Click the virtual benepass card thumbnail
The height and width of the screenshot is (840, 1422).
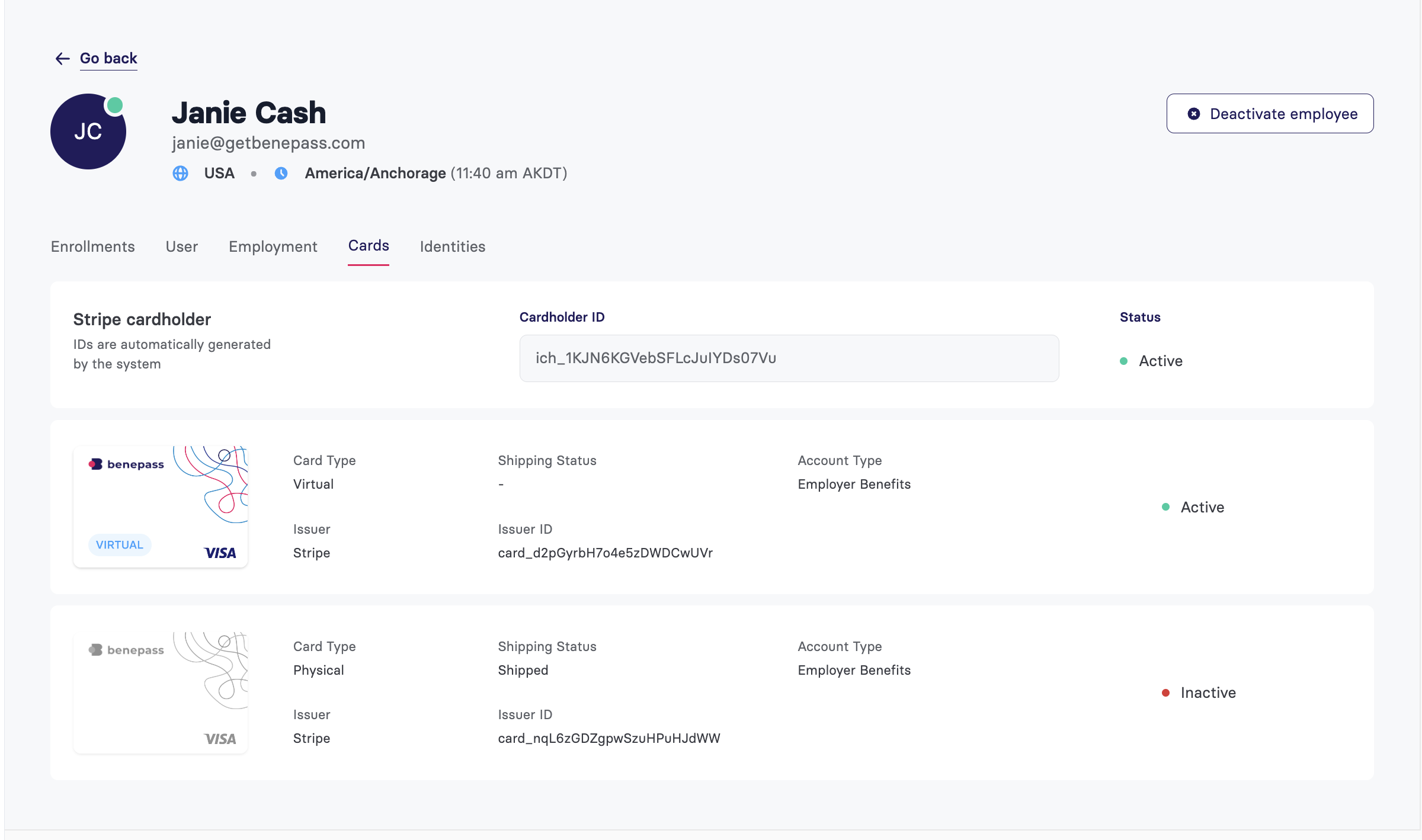coord(161,507)
